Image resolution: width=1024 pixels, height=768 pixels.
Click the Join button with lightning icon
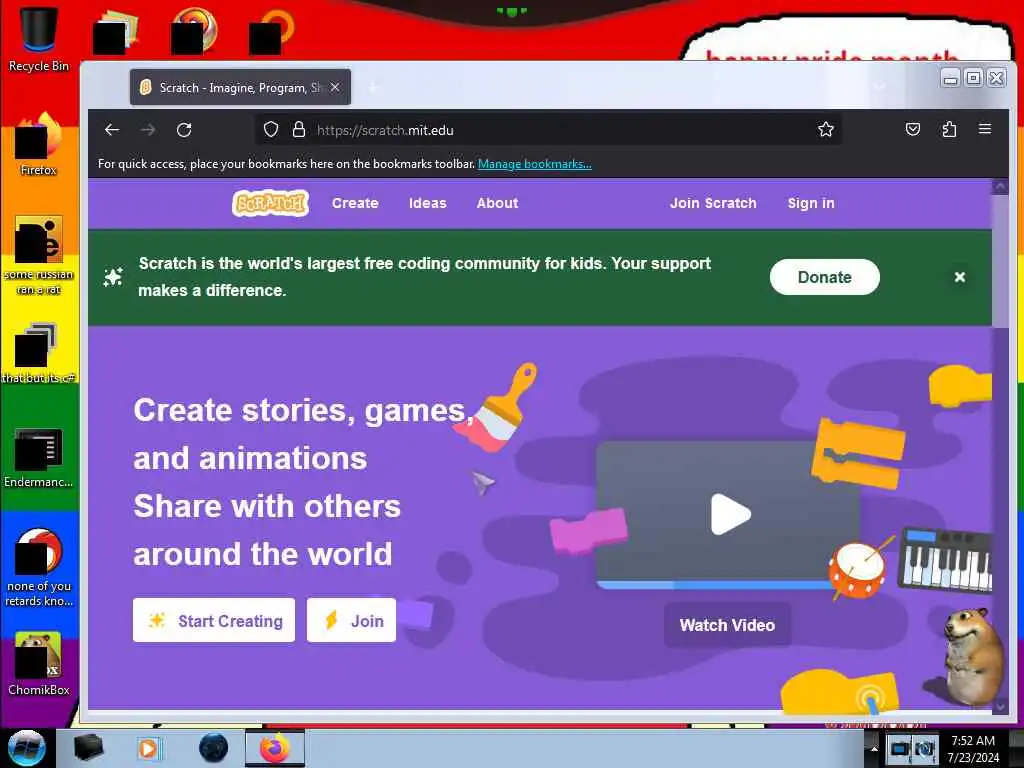tap(351, 620)
